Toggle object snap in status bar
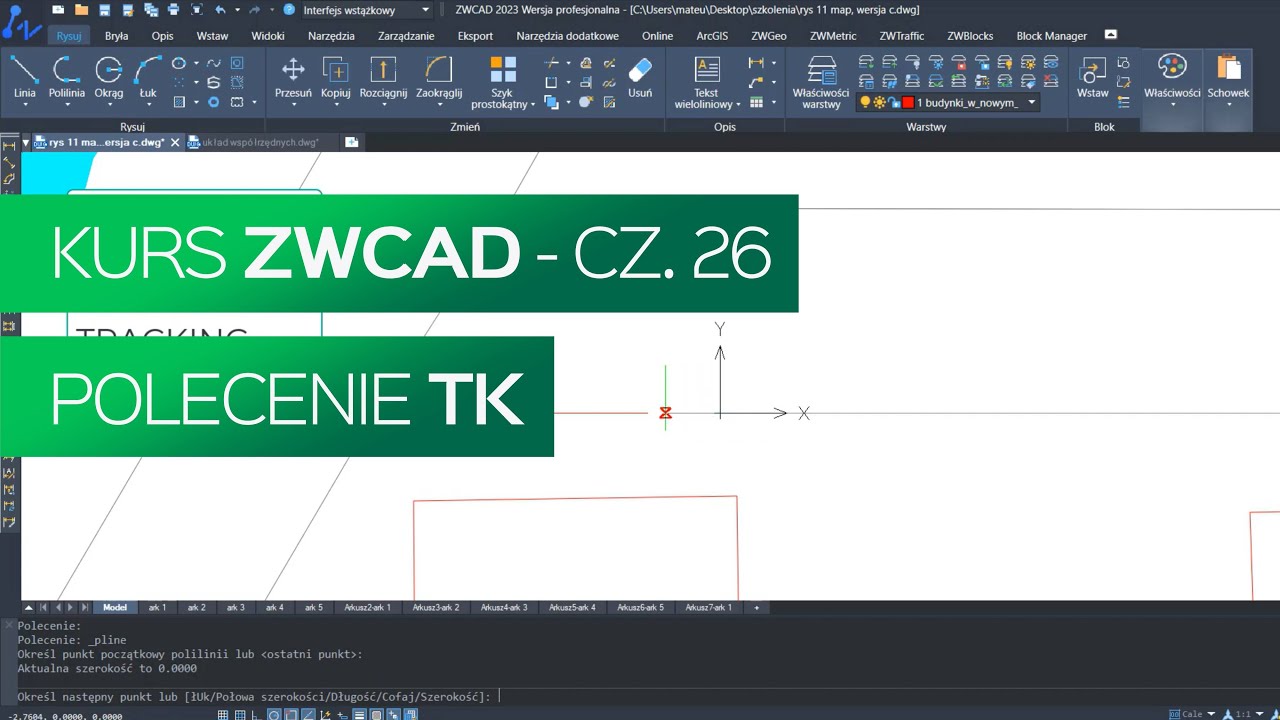Screen dimensions: 1280x720 tap(291, 715)
